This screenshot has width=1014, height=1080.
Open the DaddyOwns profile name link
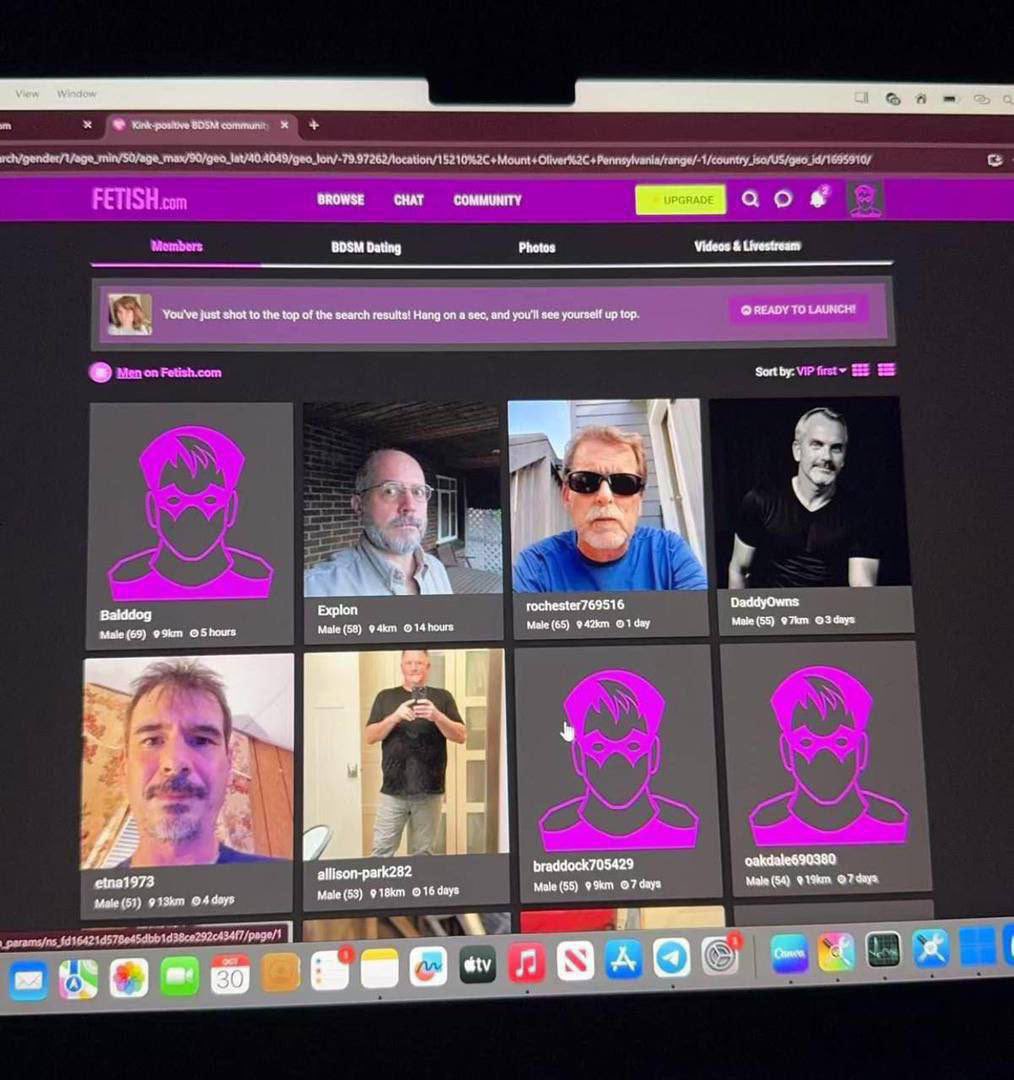765,602
